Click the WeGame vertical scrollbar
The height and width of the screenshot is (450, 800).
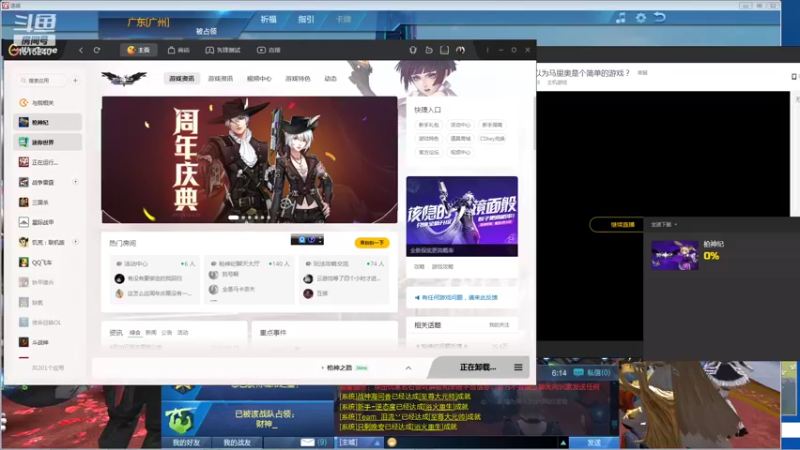click(534, 122)
